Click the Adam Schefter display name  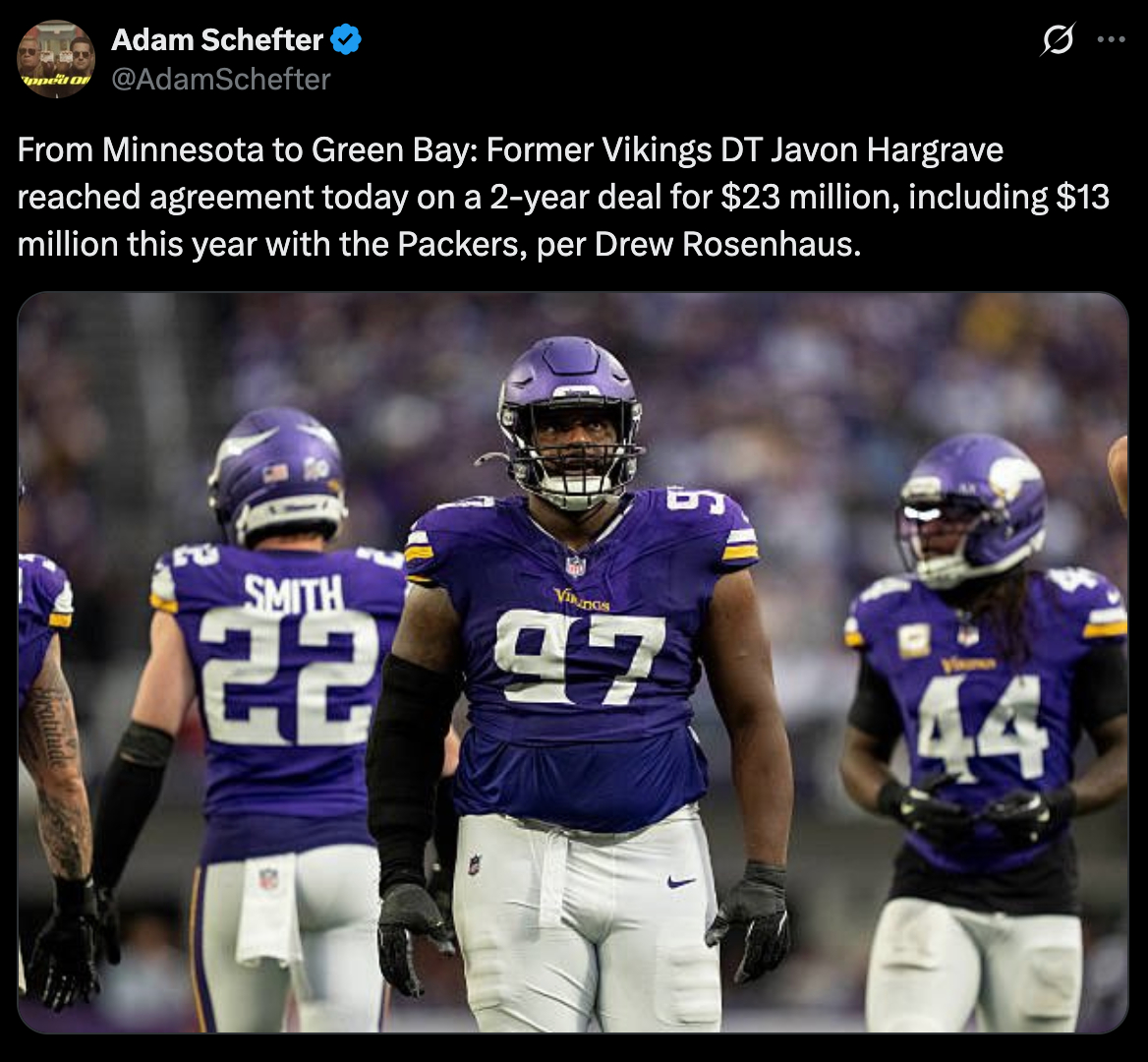[x=216, y=39]
